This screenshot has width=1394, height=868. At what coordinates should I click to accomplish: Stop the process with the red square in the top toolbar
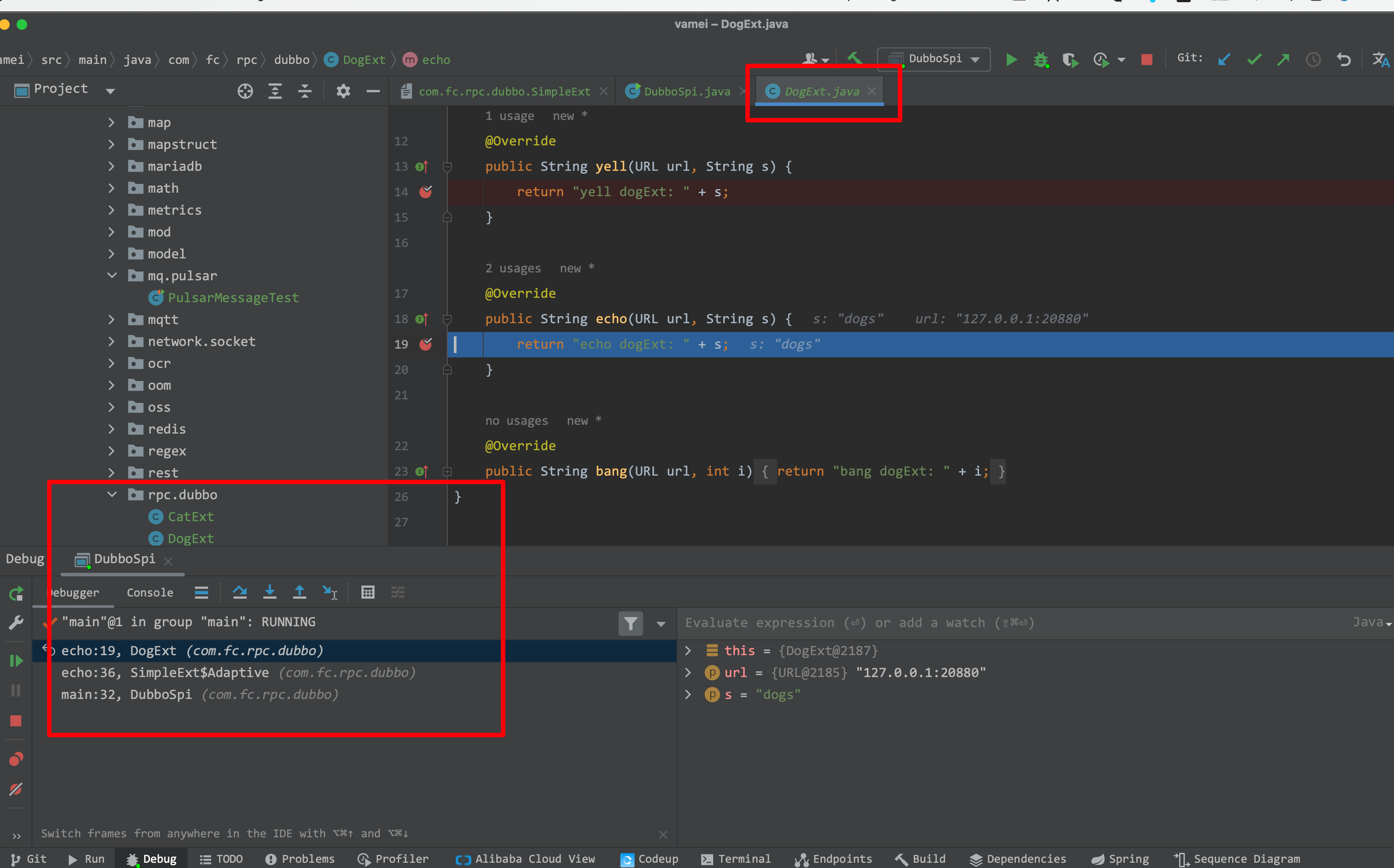pos(1146,60)
